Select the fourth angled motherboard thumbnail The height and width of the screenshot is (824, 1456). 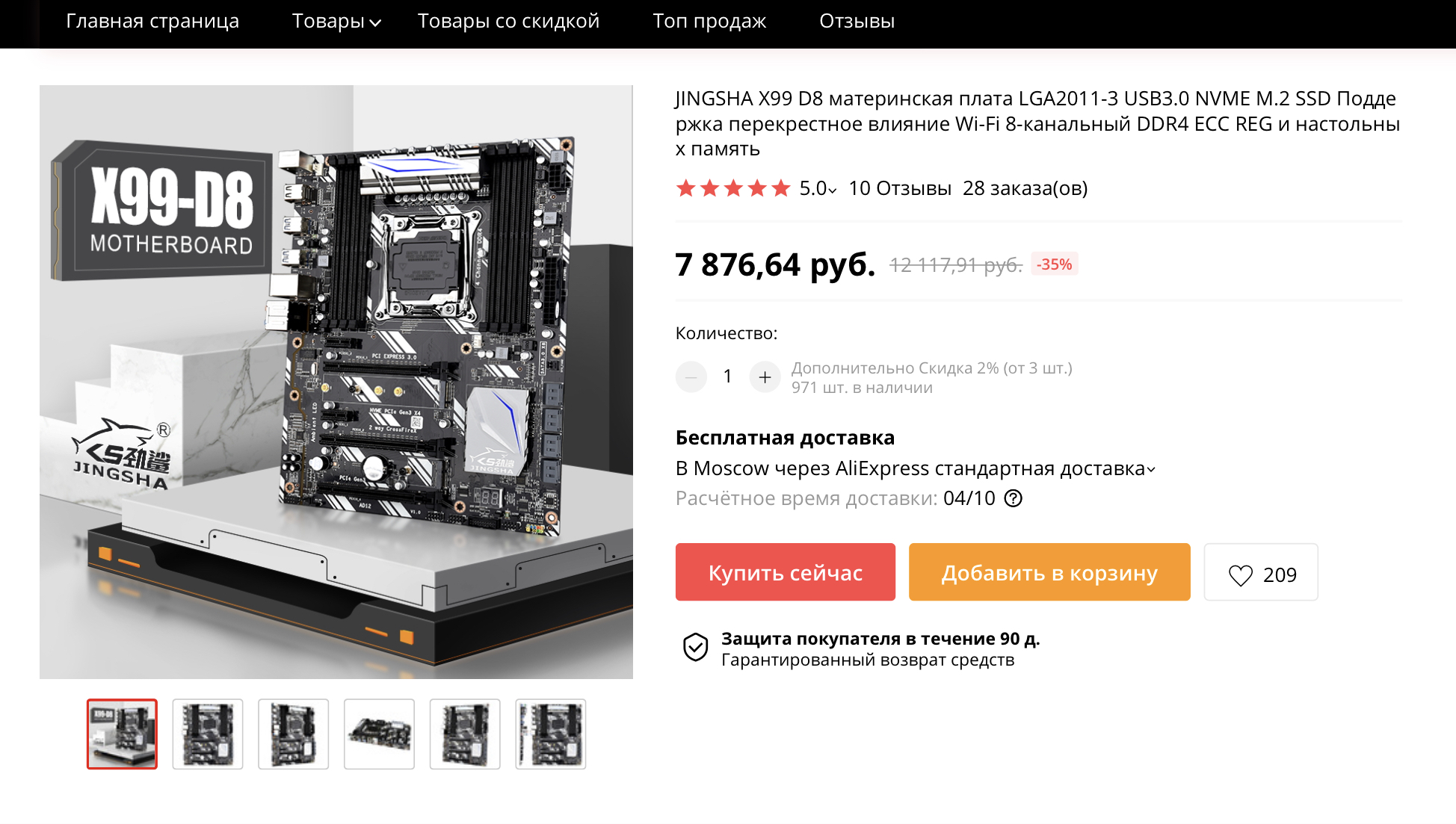point(379,734)
